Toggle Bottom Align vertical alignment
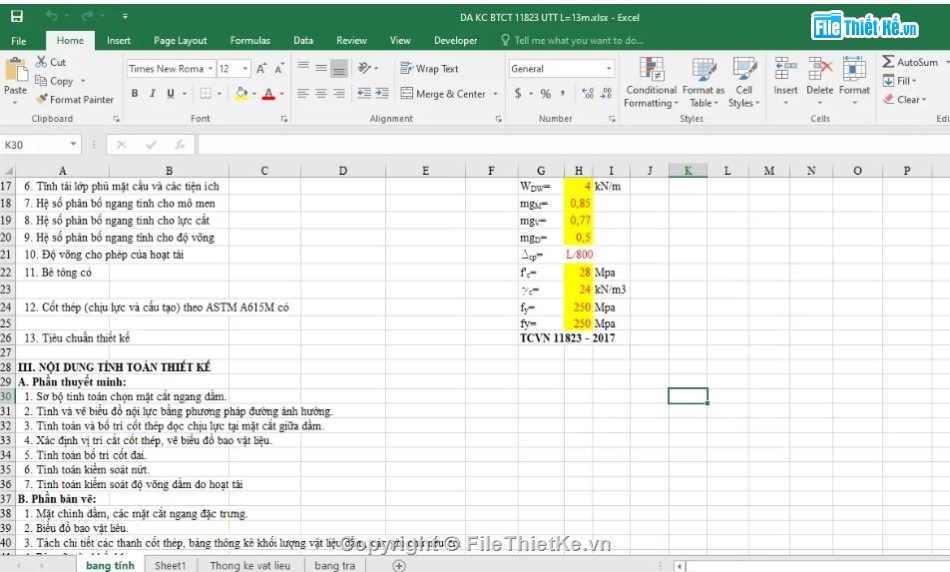The image size is (950, 572). 339,68
